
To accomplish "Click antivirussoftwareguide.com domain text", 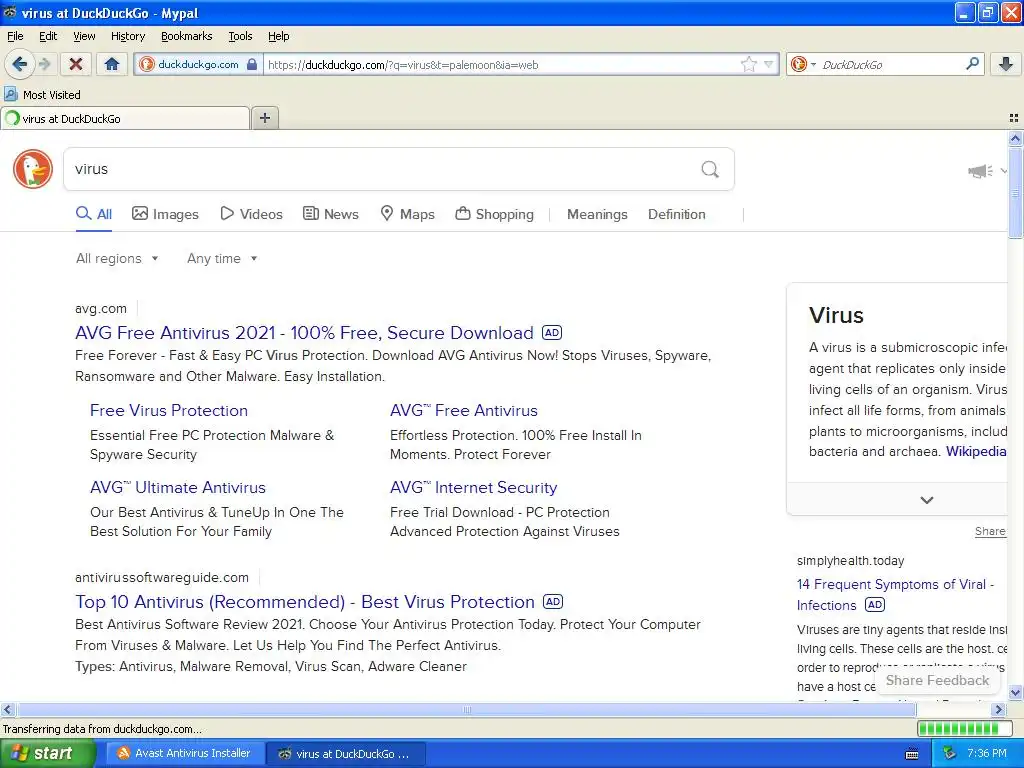I will tap(162, 577).
